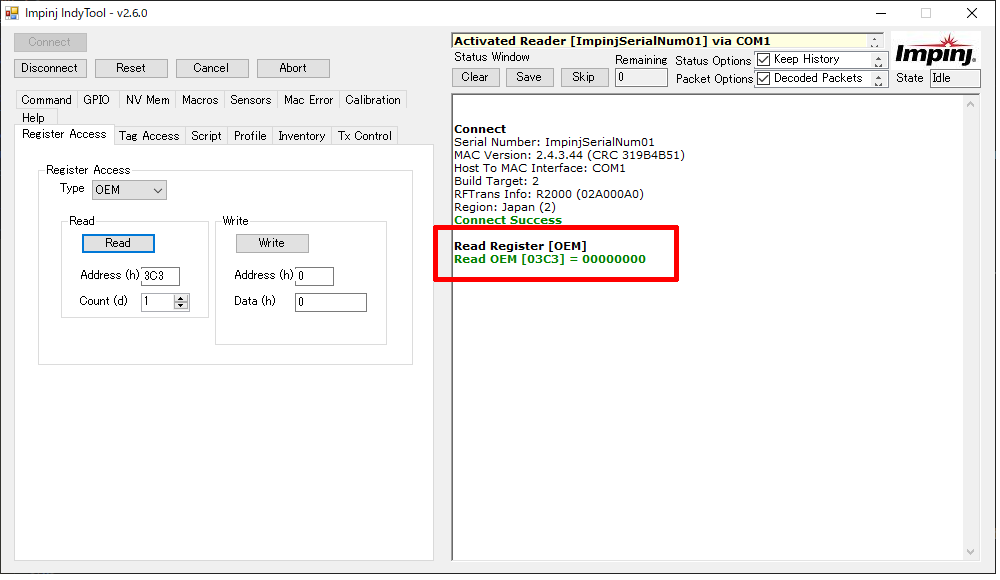Open the Calibration tab
1000x580 pixels.
373,100
